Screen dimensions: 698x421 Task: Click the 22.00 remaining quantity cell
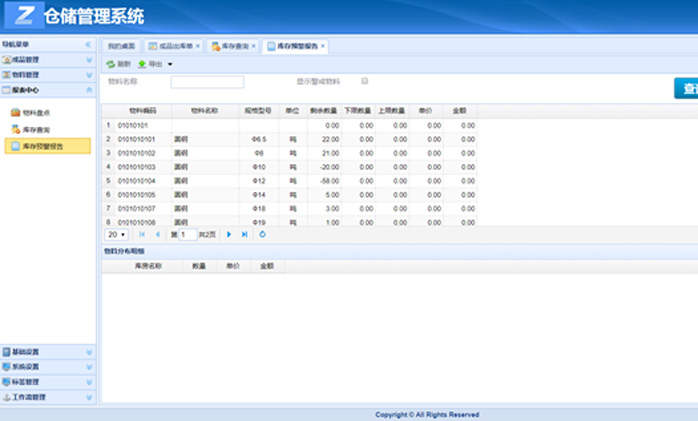pos(324,139)
